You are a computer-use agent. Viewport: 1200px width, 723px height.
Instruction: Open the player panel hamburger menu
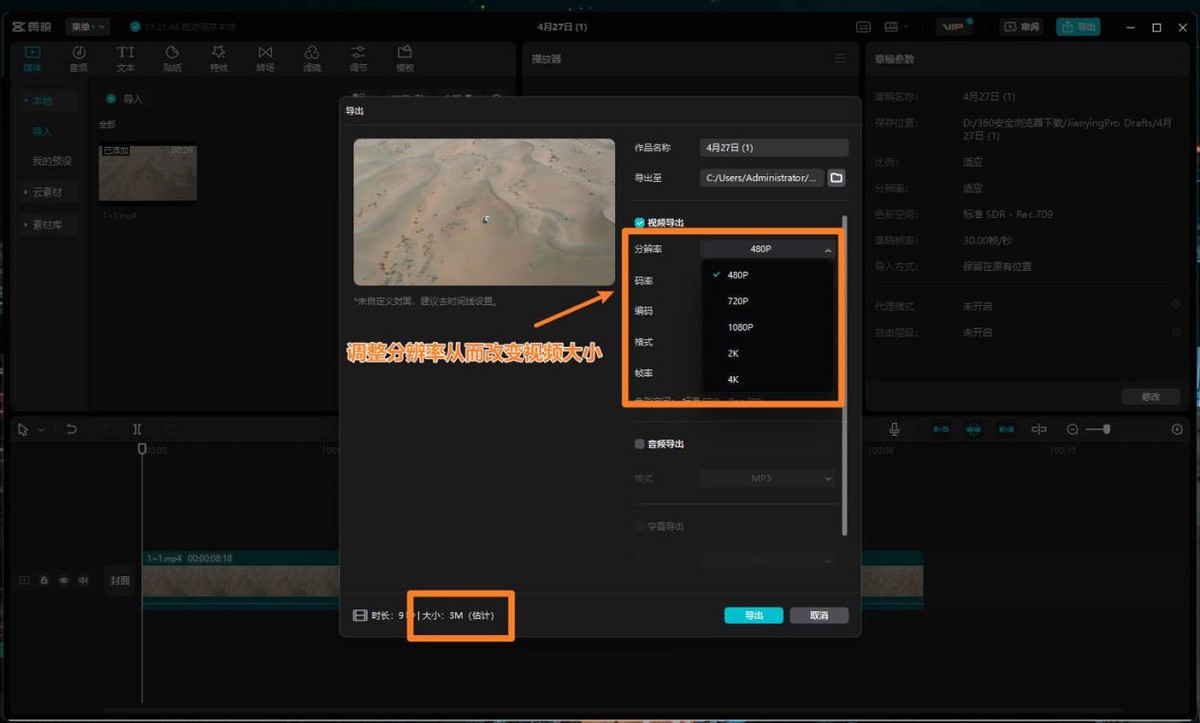(x=840, y=59)
